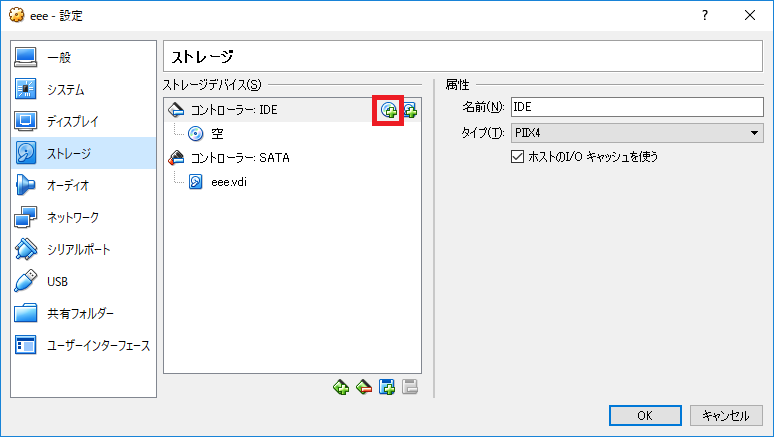Click the greyed remove attachment icon

pyautogui.click(x=410, y=387)
